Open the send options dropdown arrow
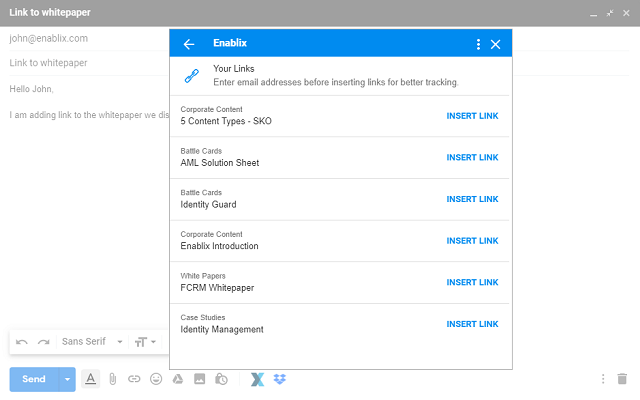The image size is (640, 400). tap(67, 379)
